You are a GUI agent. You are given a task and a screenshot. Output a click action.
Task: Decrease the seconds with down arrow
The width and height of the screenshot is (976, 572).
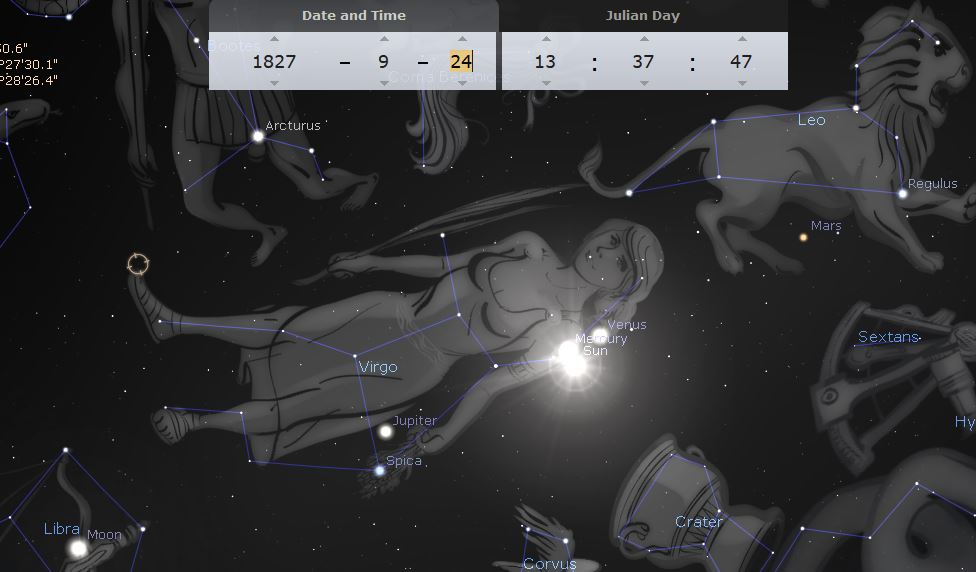pyautogui.click(x=742, y=83)
